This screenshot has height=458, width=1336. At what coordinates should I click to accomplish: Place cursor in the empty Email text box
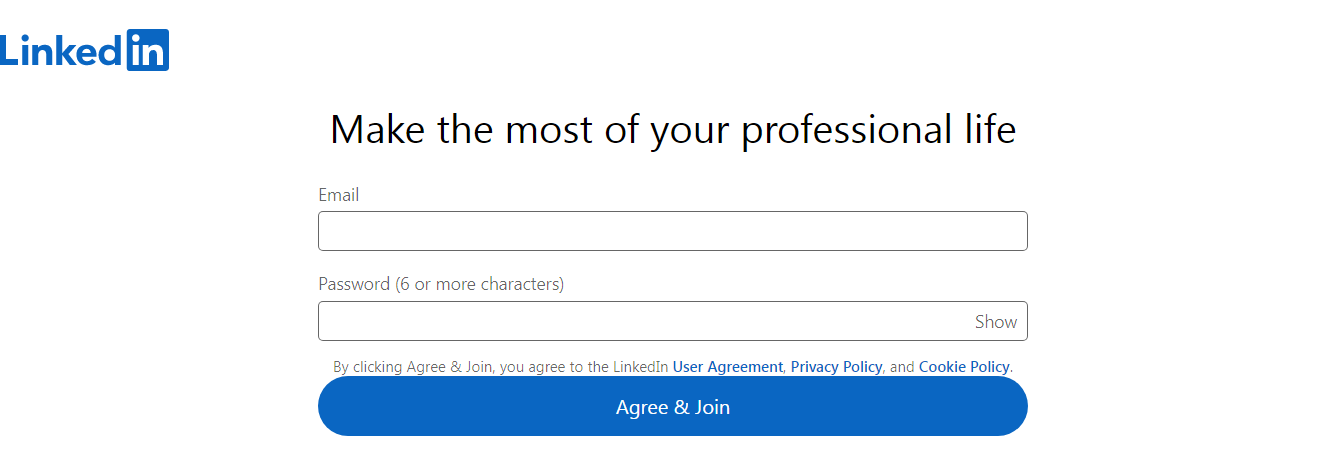(673, 231)
